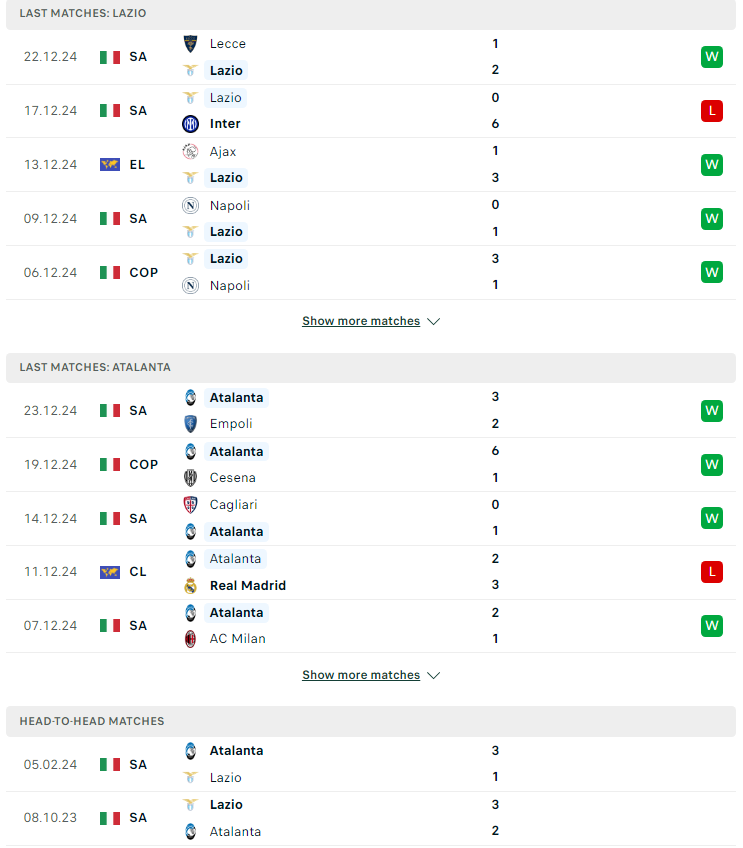Screen dimensions: 743x848
Task: Click the red L badge for Lazio vs Inter
Action: point(712,111)
